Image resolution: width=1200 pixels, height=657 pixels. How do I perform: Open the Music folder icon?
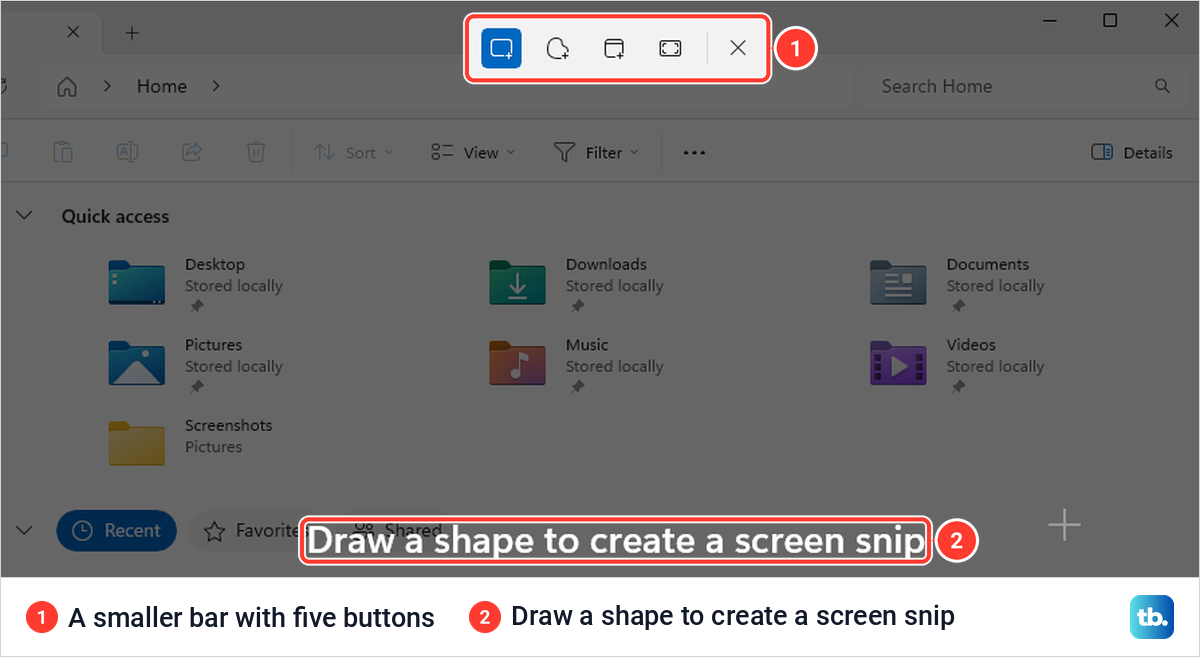point(518,363)
